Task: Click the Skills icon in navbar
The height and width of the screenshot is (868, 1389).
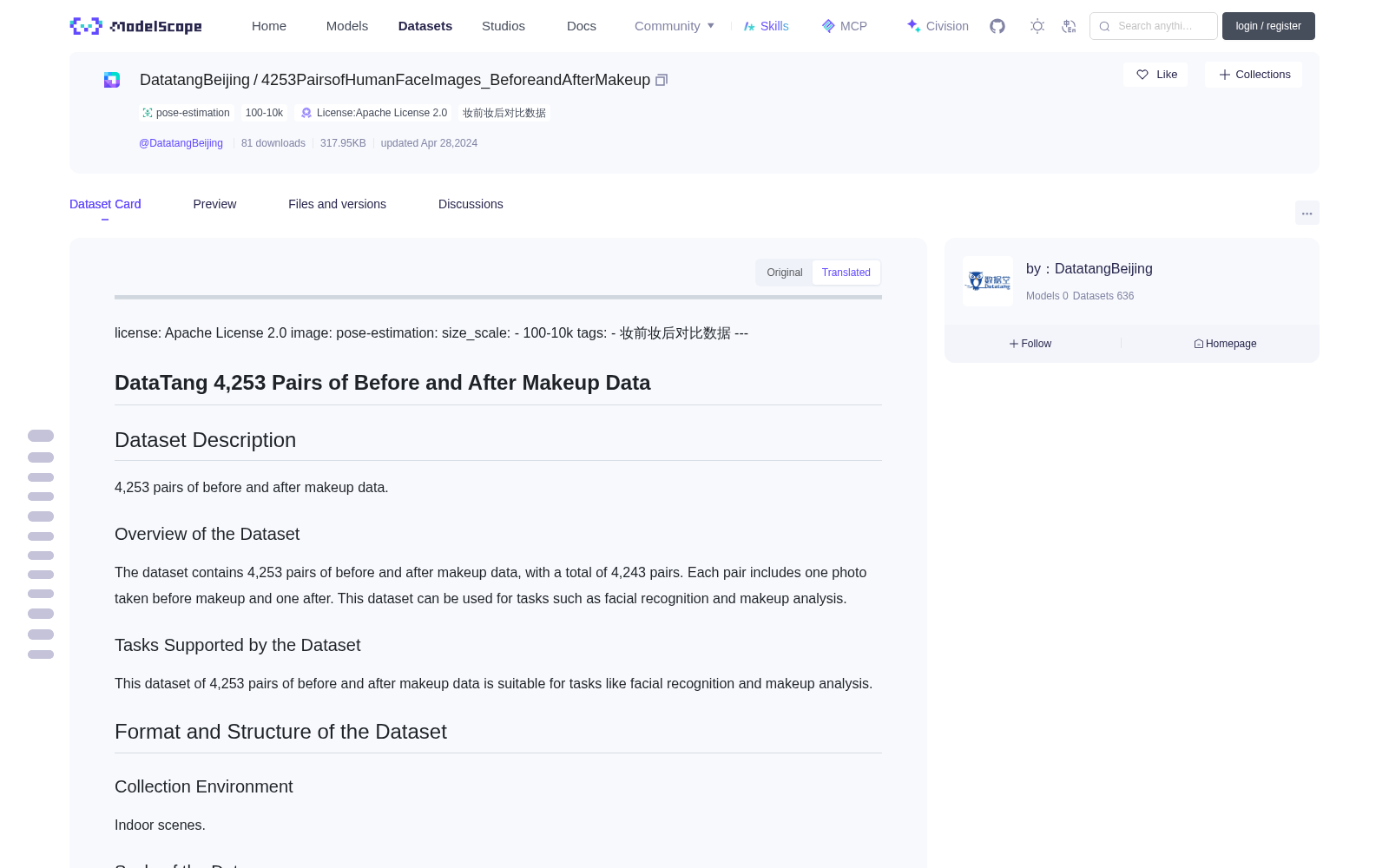Action: (749, 26)
